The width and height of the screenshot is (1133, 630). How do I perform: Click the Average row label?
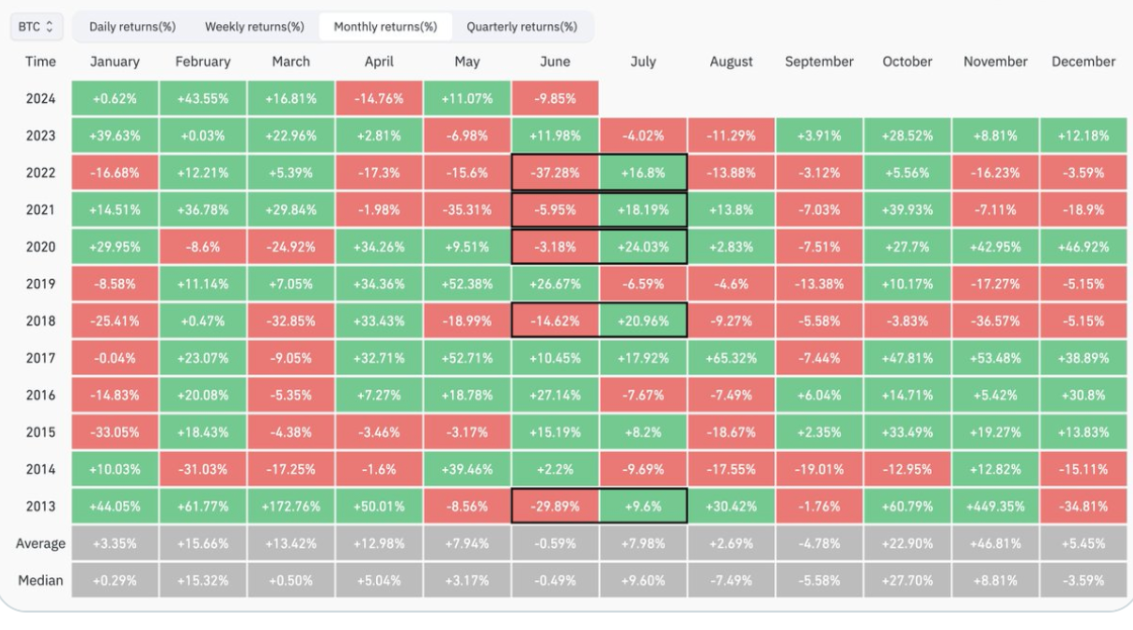[x=40, y=543]
